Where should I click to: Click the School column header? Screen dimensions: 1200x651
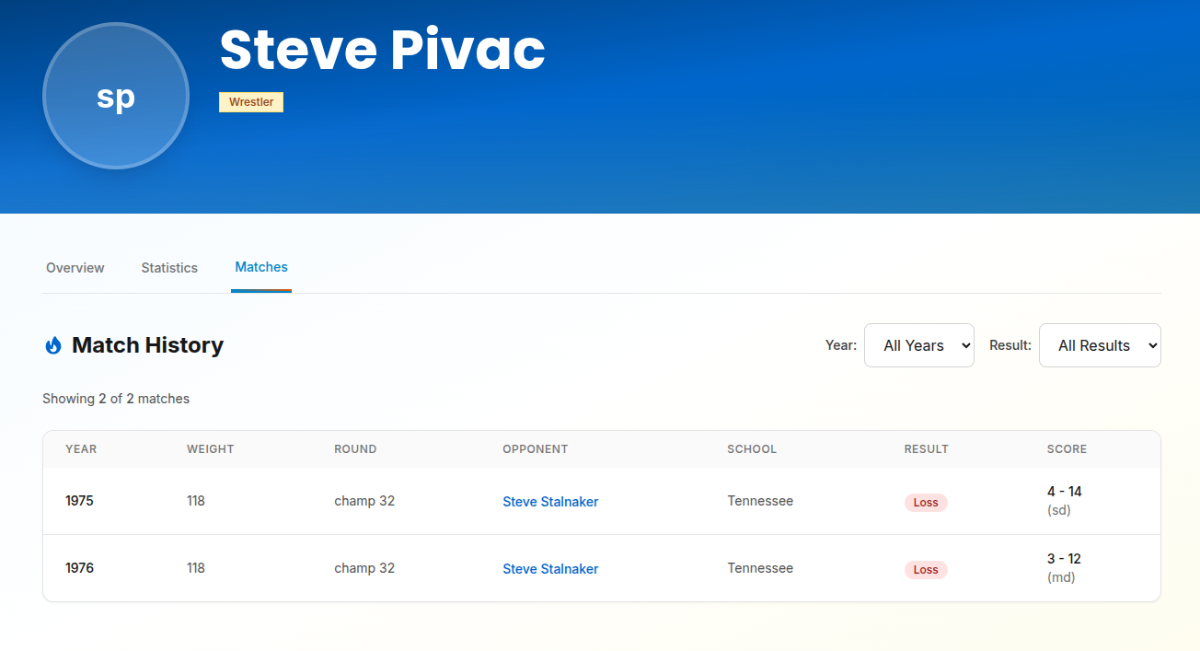pos(752,449)
